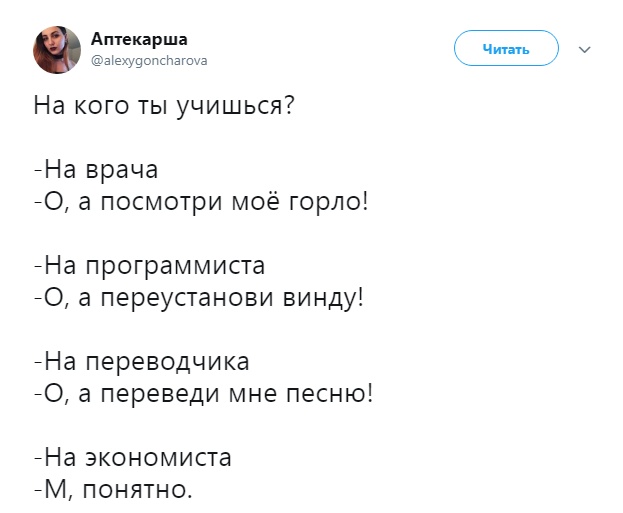
Task: Click the line "На кого ты учишься?"
Action: click(x=163, y=105)
